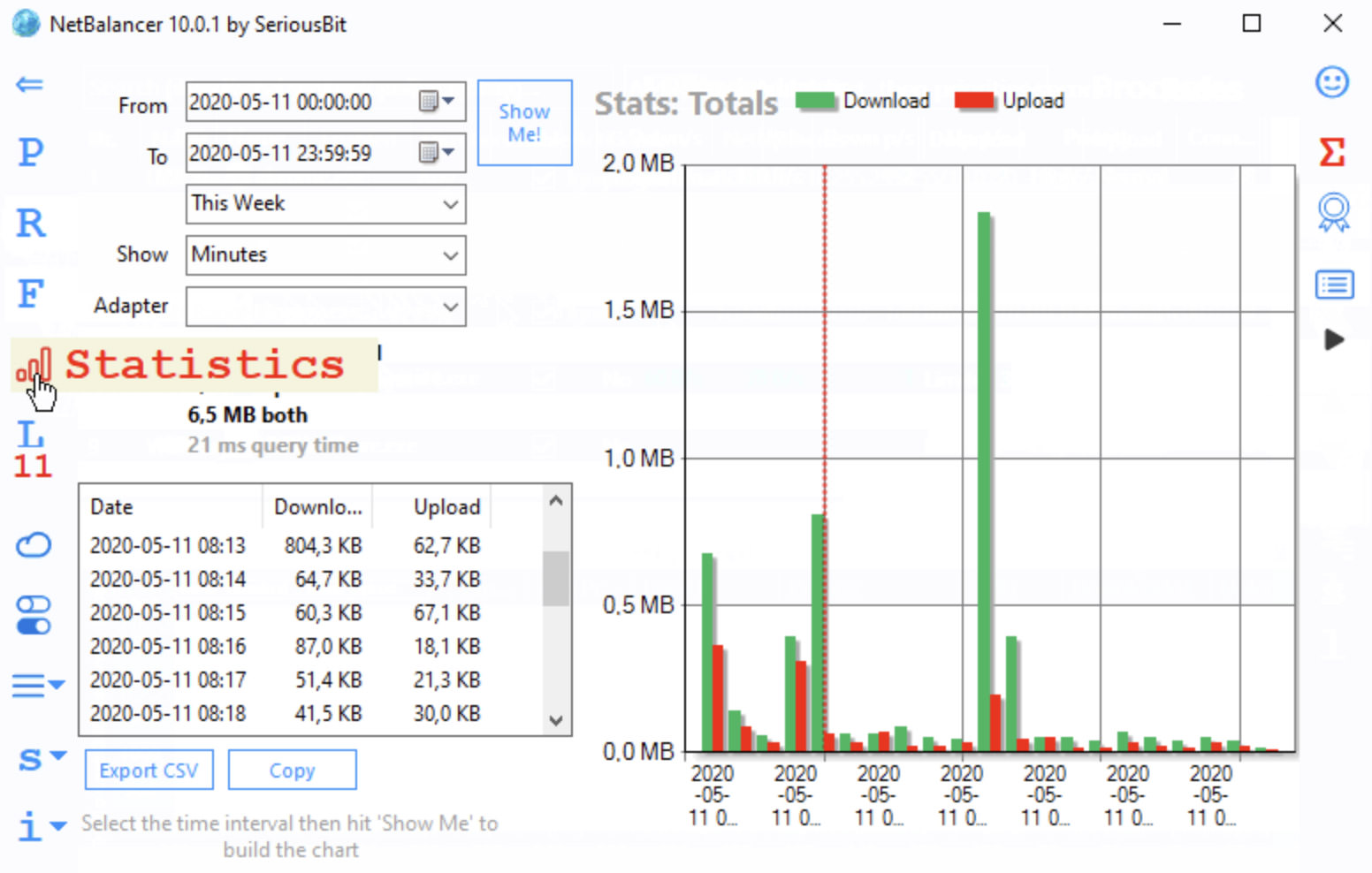This screenshot has width=1372, height=873.
Task: Click the play arrow on right panel
Action: click(1334, 339)
